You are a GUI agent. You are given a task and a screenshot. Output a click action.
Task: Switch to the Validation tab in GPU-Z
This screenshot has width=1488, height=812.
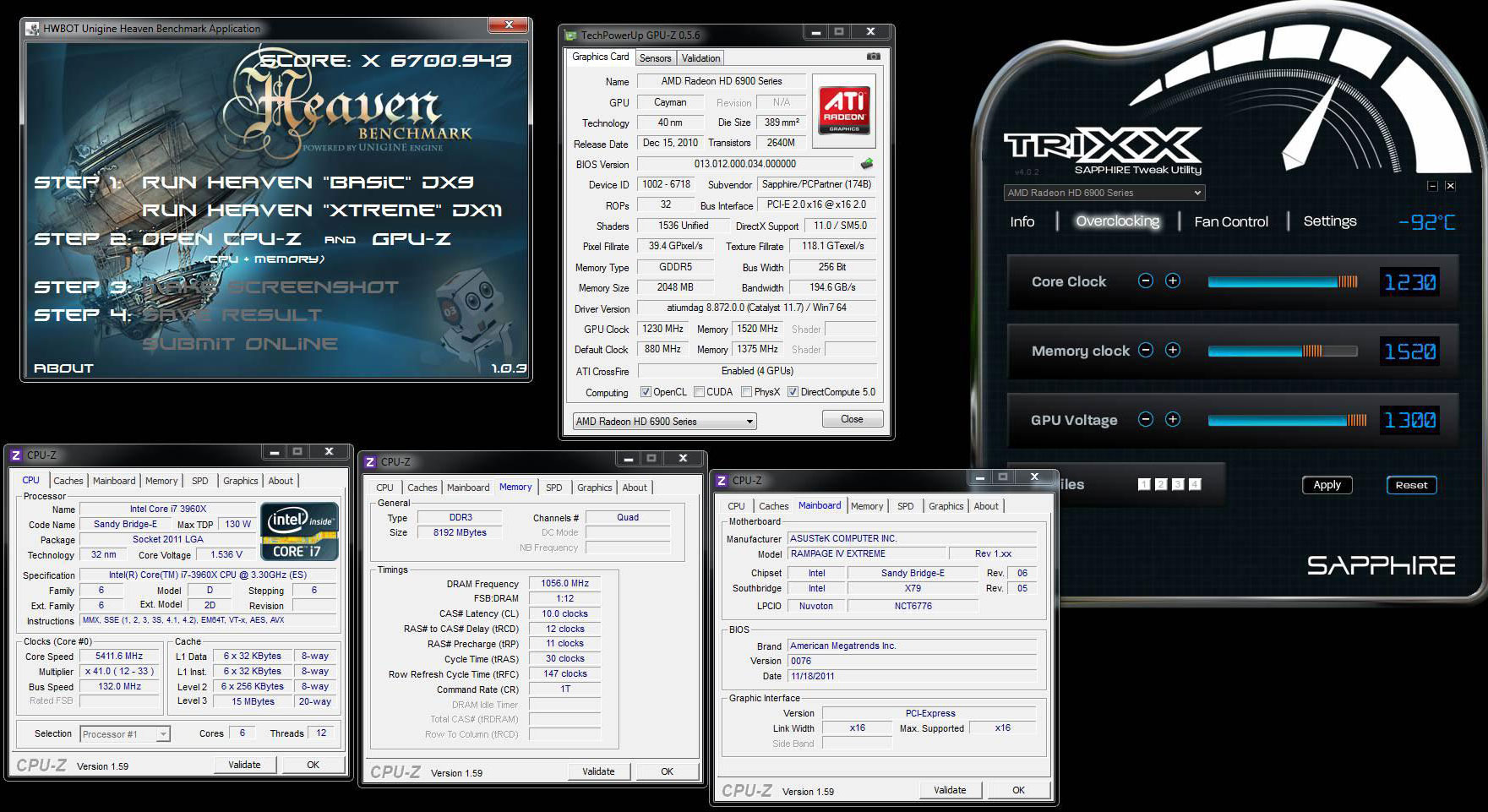point(700,58)
